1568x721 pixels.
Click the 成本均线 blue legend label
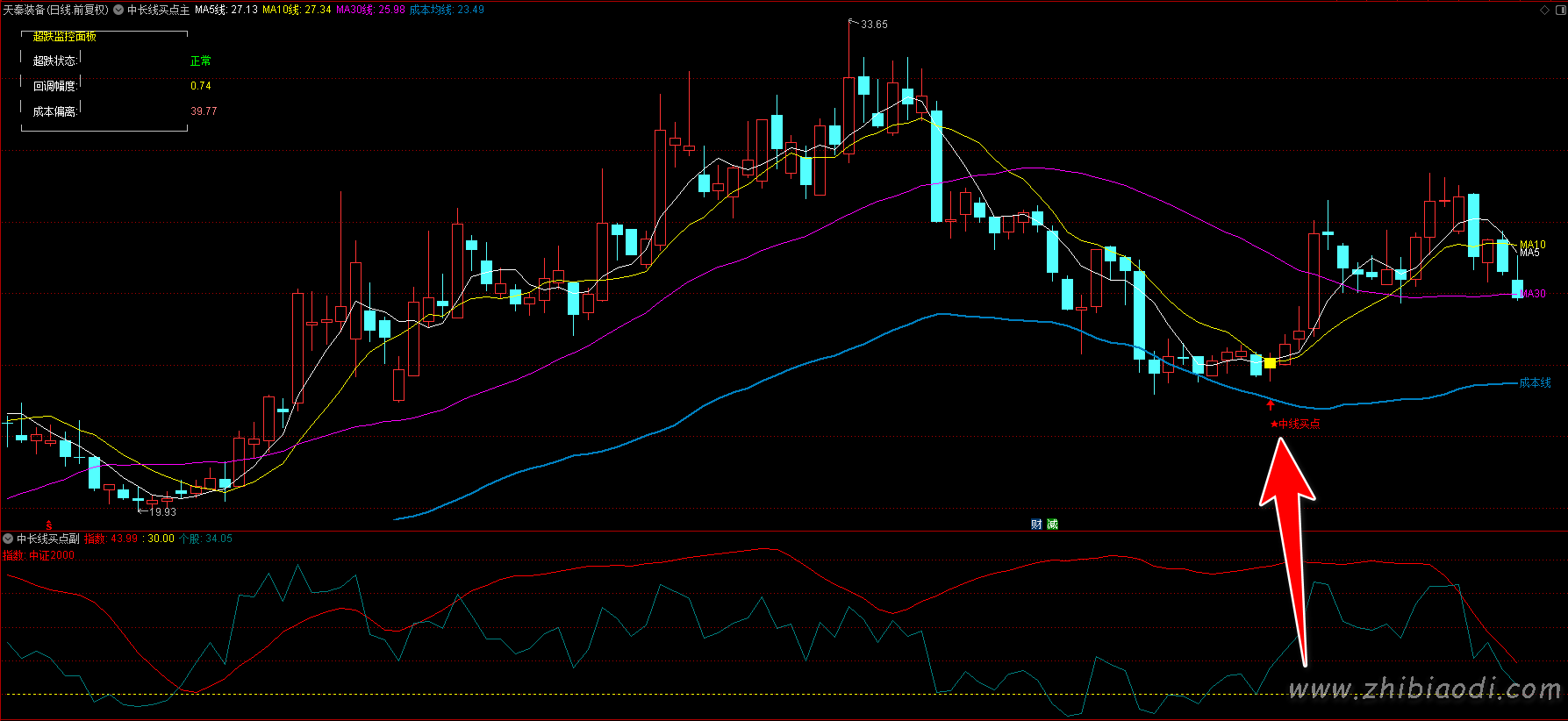coord(447,10)
